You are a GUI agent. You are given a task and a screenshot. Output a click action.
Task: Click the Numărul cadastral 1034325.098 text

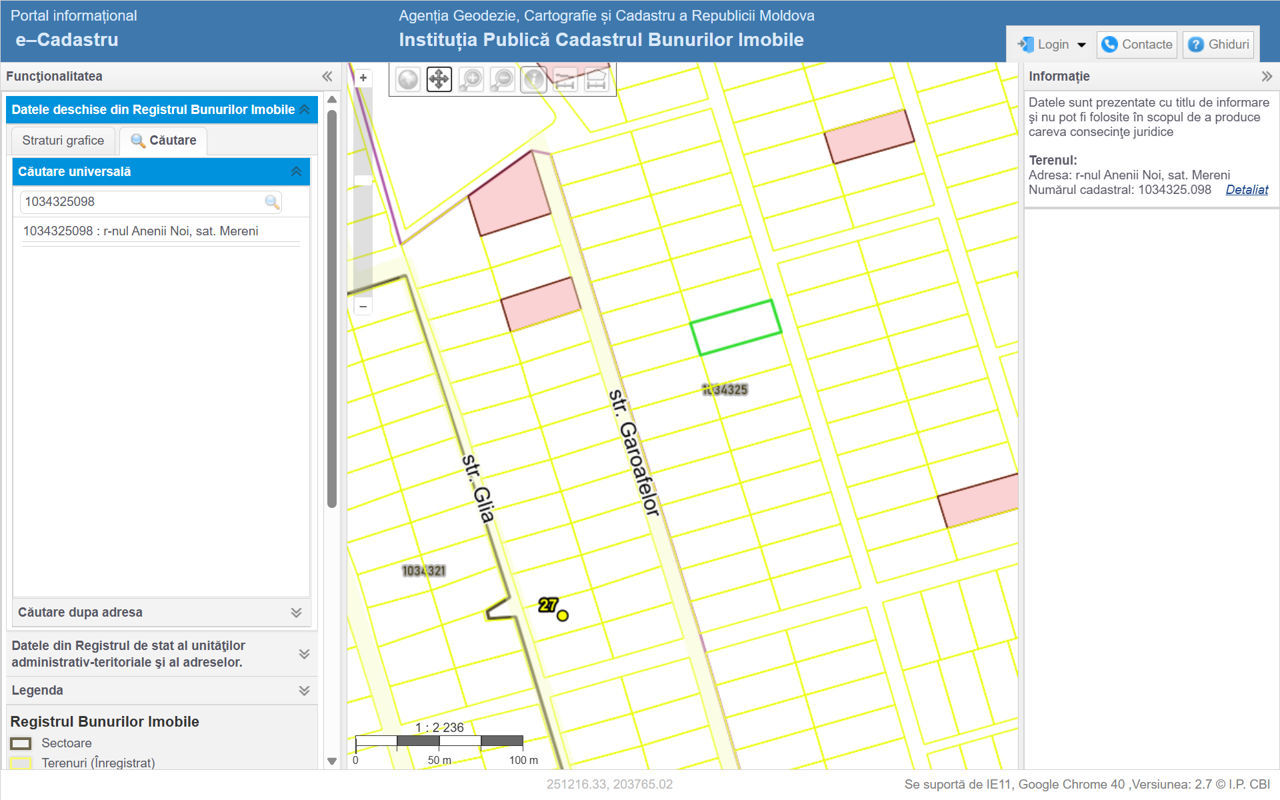pos(1120,190)
